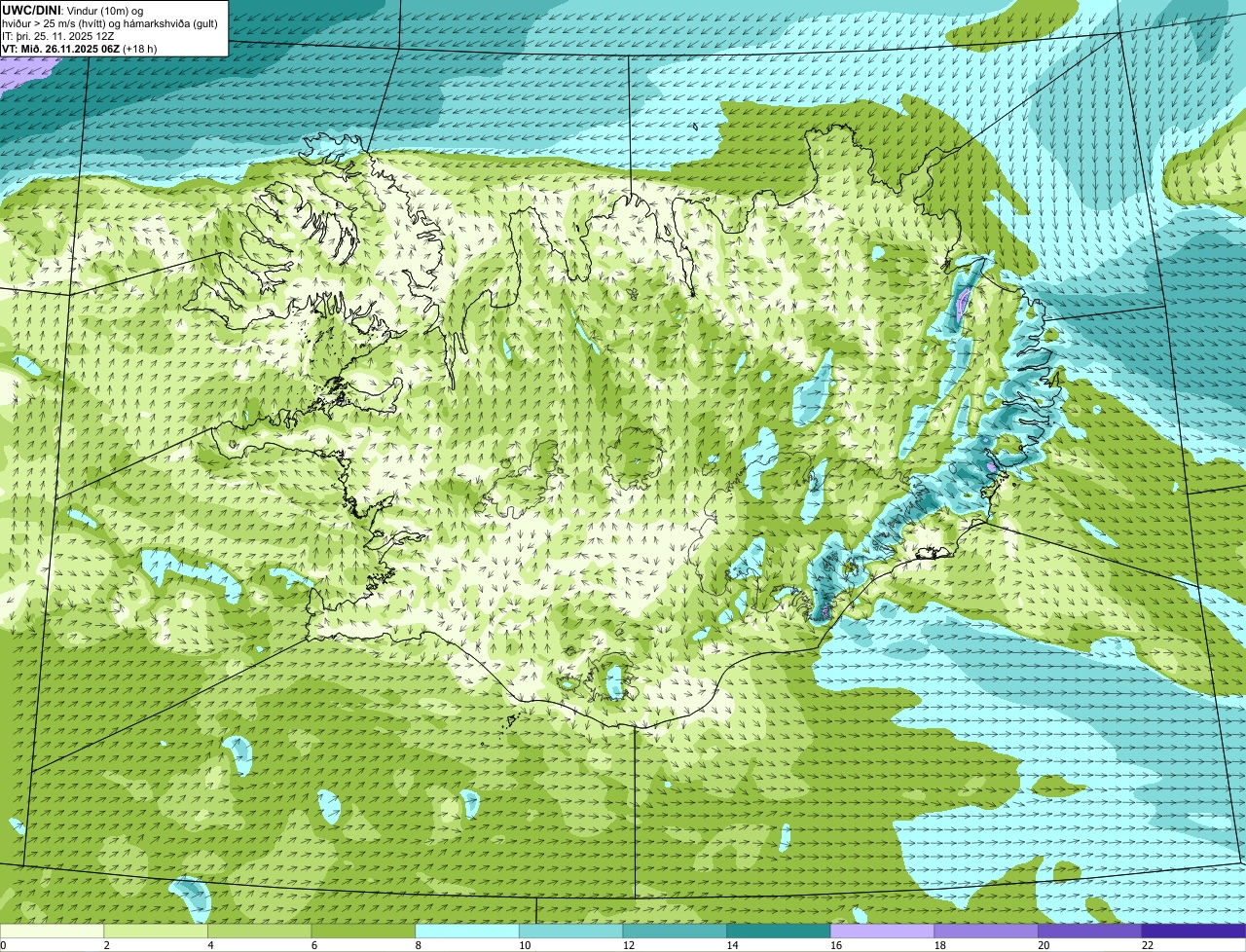Select the light yellow-green 2–4 m/s legend swatch
1246x952 pixels.
[156, 931]
